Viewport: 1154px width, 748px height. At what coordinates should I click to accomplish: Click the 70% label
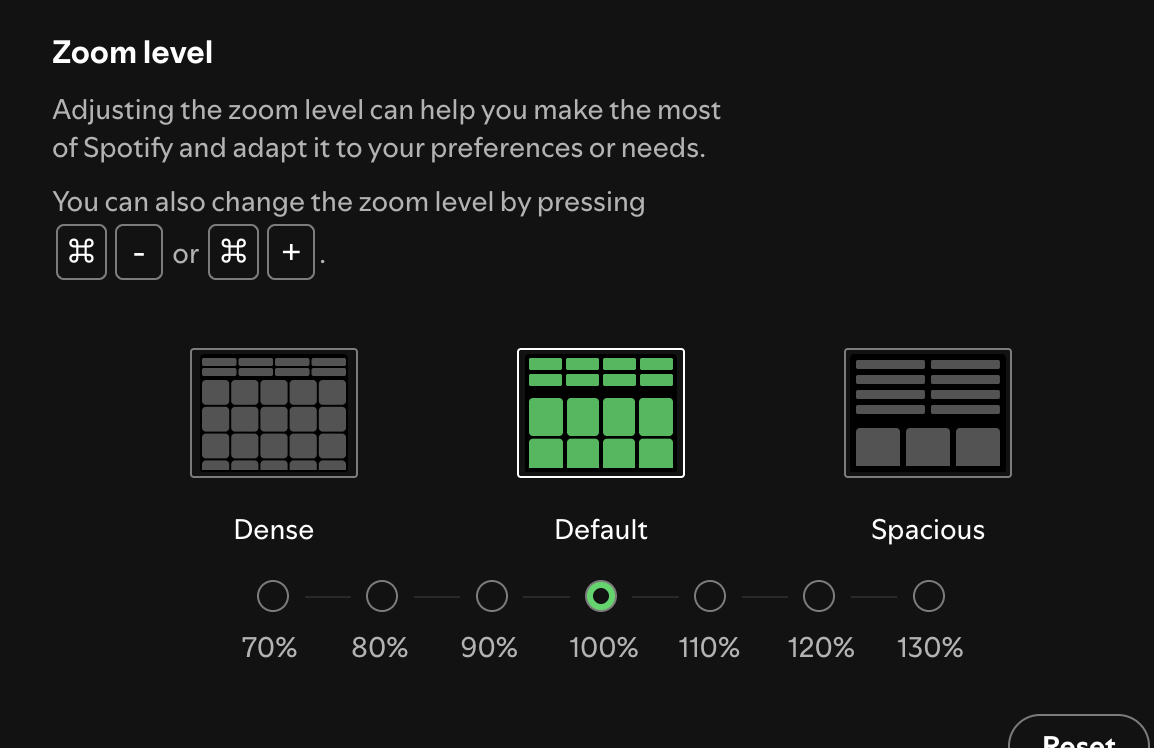pyautogui.click(x=269, y=648)
